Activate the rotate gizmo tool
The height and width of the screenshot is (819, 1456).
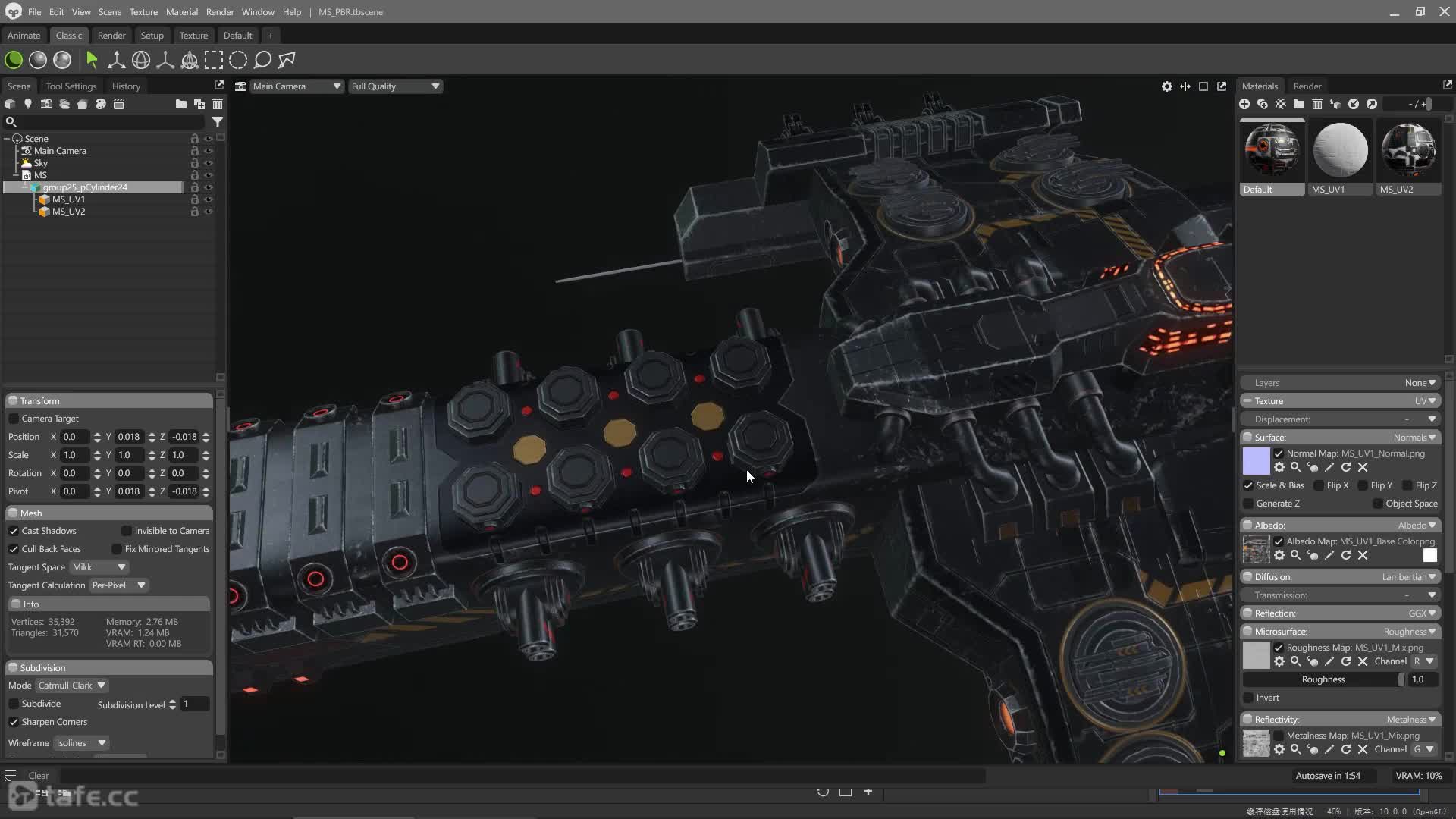click(140, 60)
